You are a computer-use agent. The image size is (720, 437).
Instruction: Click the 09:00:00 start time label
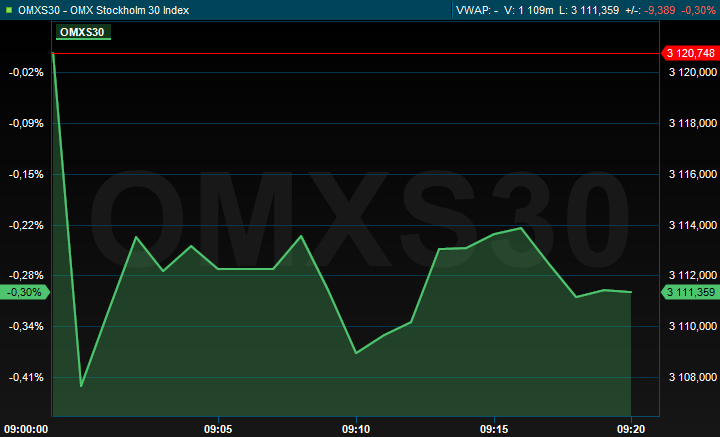pyautogui.click(x=25, y=427)
